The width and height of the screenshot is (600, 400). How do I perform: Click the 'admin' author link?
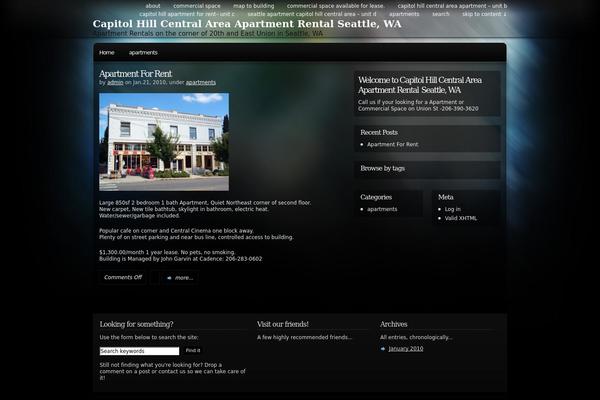click(115, 82)
